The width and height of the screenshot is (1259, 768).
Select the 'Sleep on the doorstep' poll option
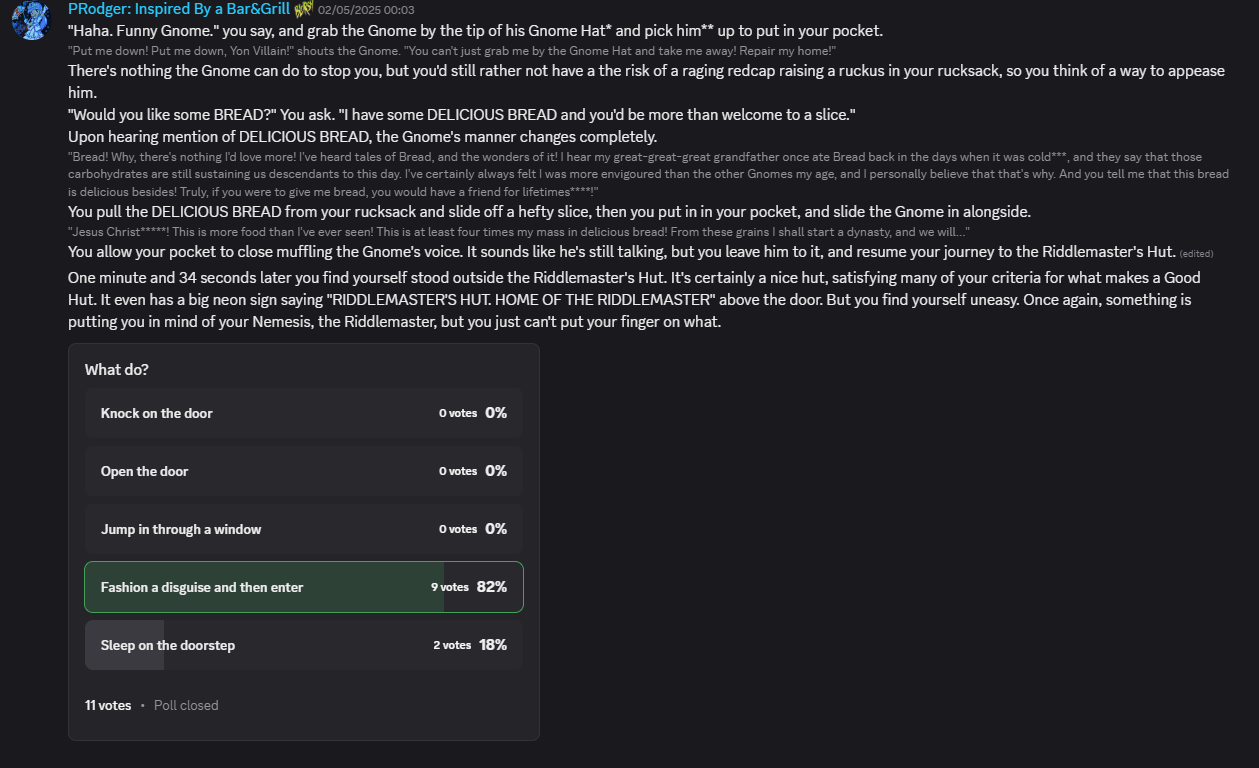[304, 645]
